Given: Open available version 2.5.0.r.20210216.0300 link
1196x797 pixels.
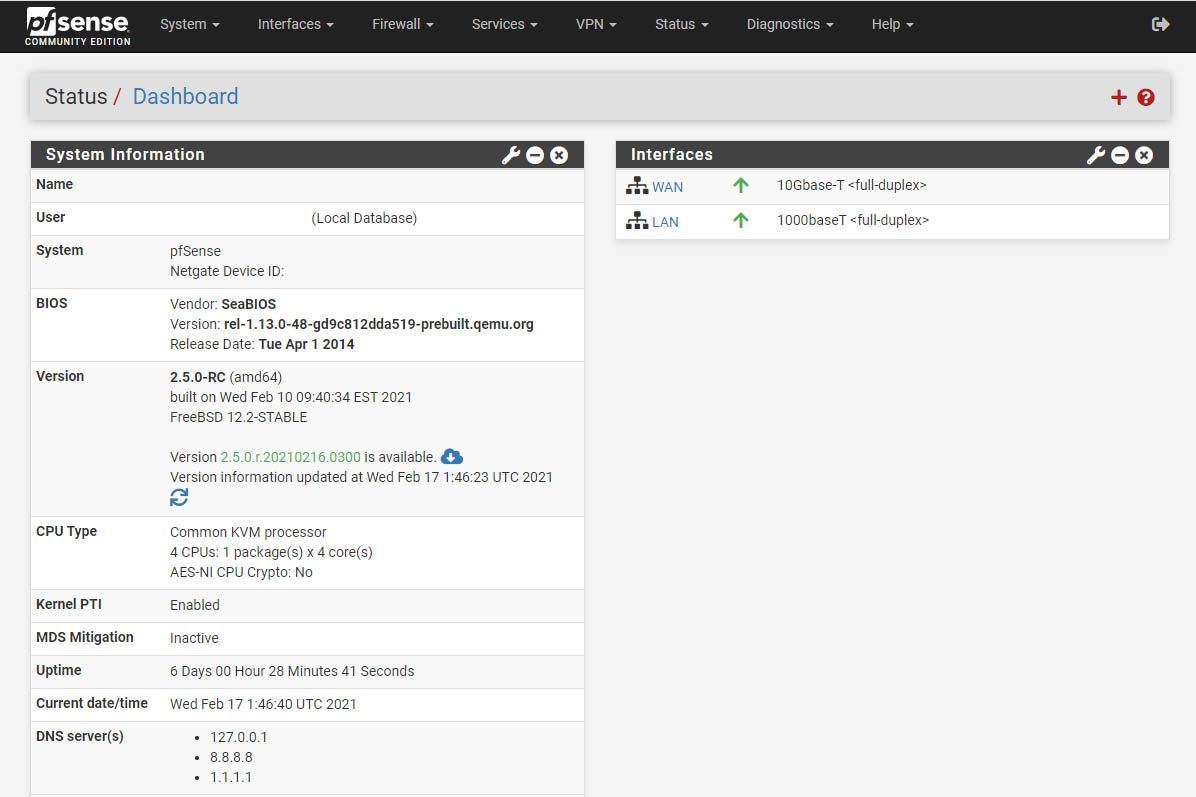Looking at the screenshot, I should point(291,457).
